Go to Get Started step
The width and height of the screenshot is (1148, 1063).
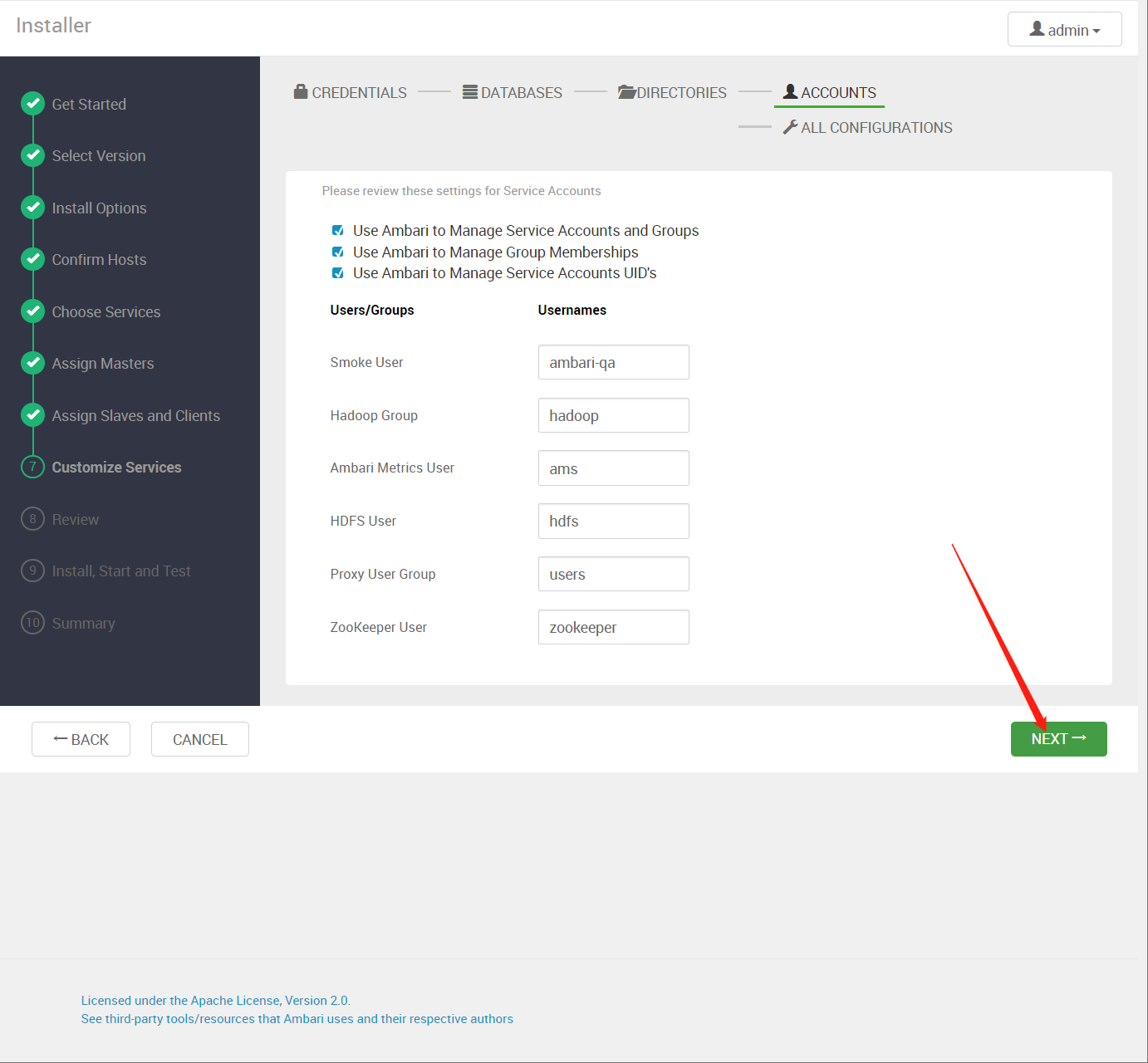(x=89, y=104)
